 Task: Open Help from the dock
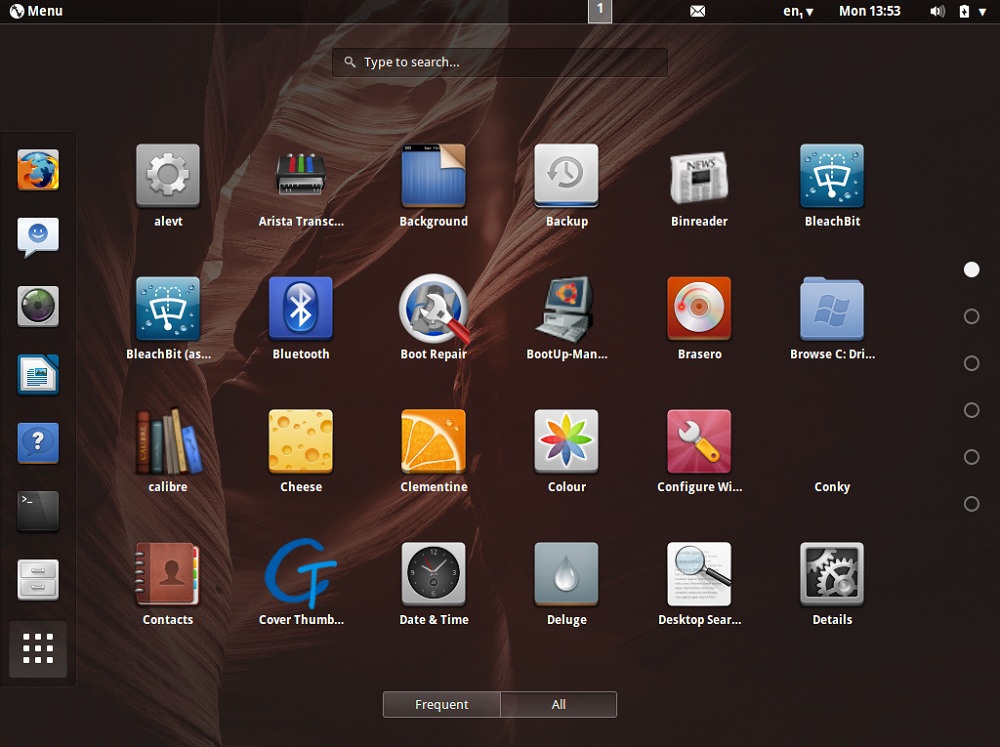(x=38, y=443)
